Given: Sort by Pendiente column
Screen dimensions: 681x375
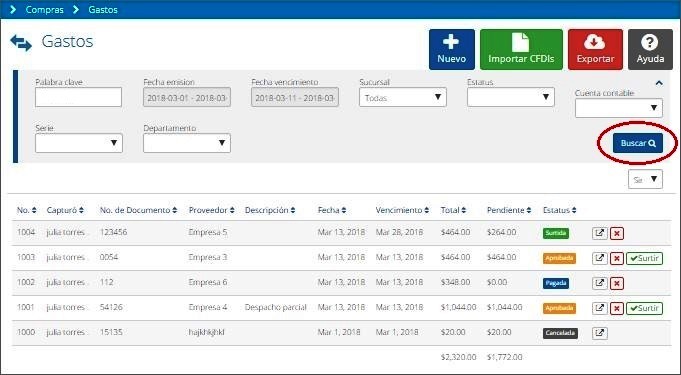Looking at the screenshot, I should (x=509, y=210).
